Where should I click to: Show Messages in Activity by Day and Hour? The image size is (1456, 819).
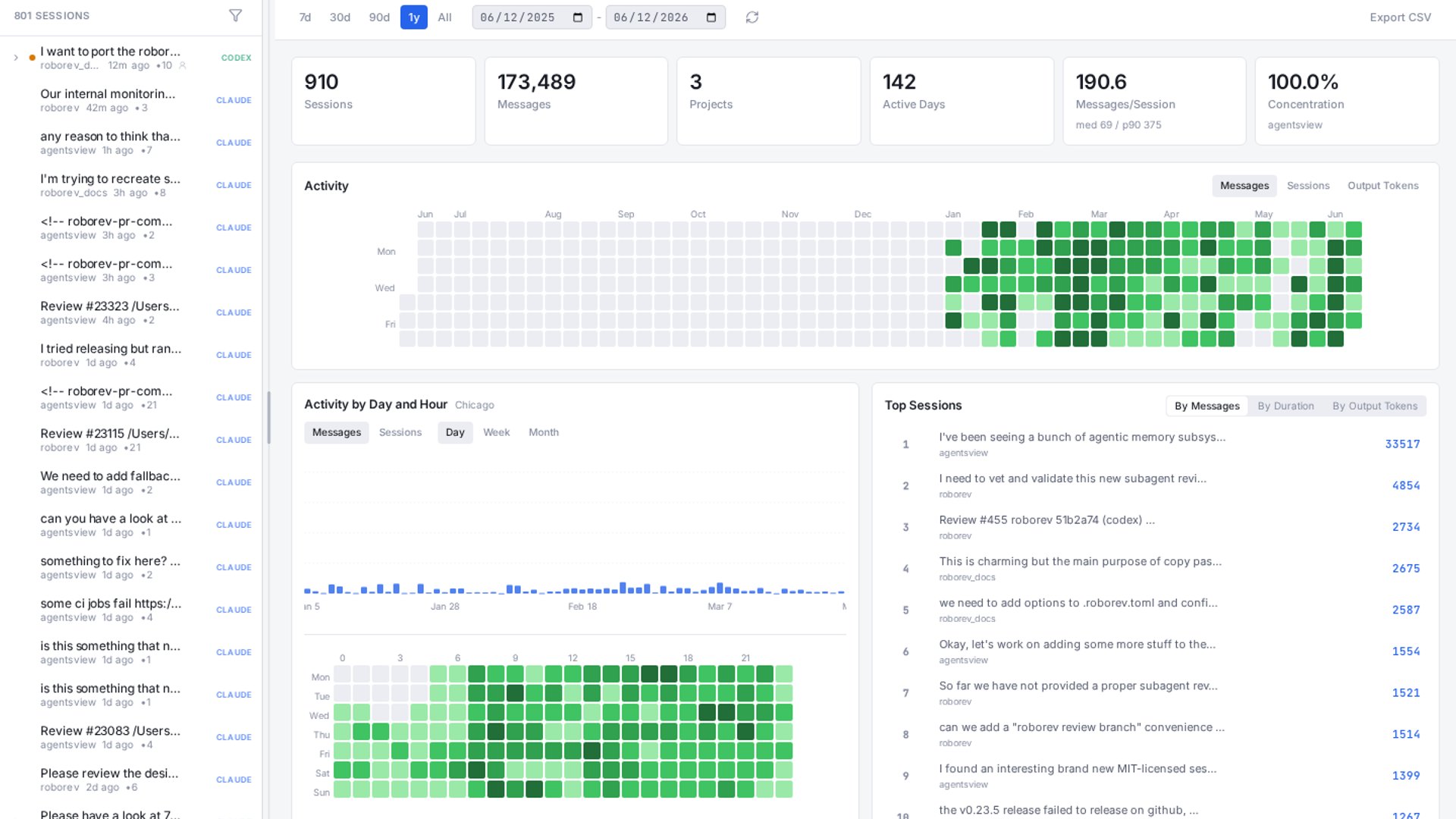pyautogui.click(x=337, y=432)
